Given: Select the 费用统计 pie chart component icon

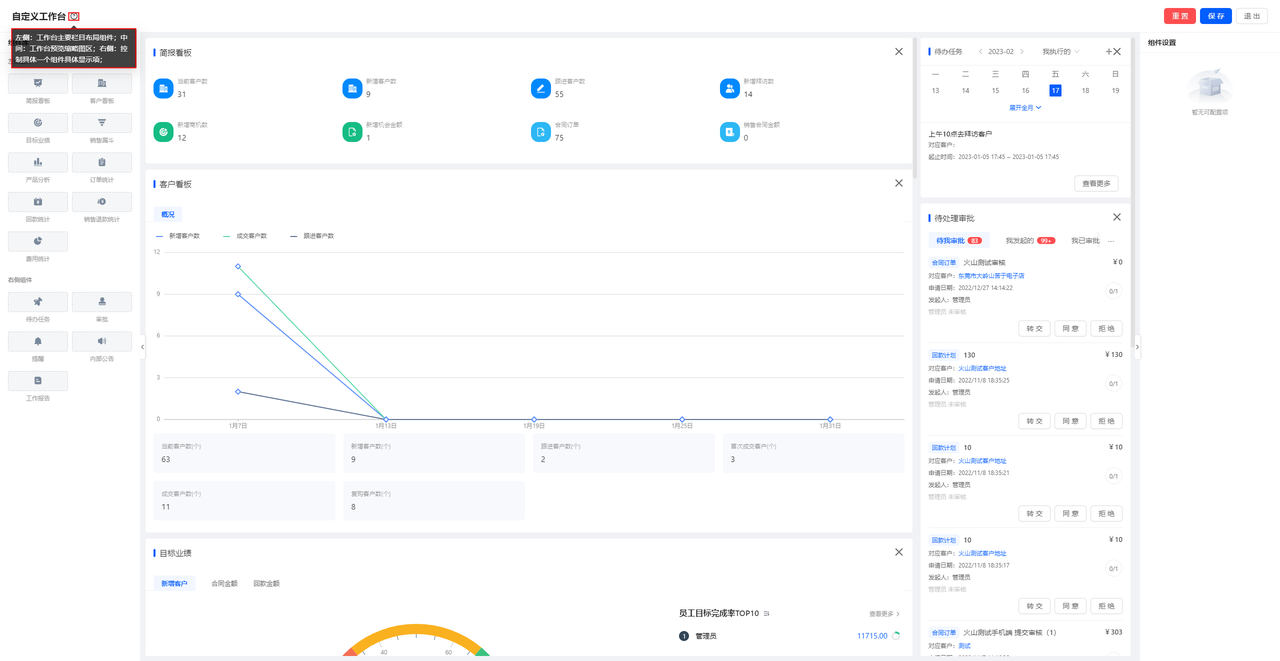Looking at the screenshot, I should point(38,242).
